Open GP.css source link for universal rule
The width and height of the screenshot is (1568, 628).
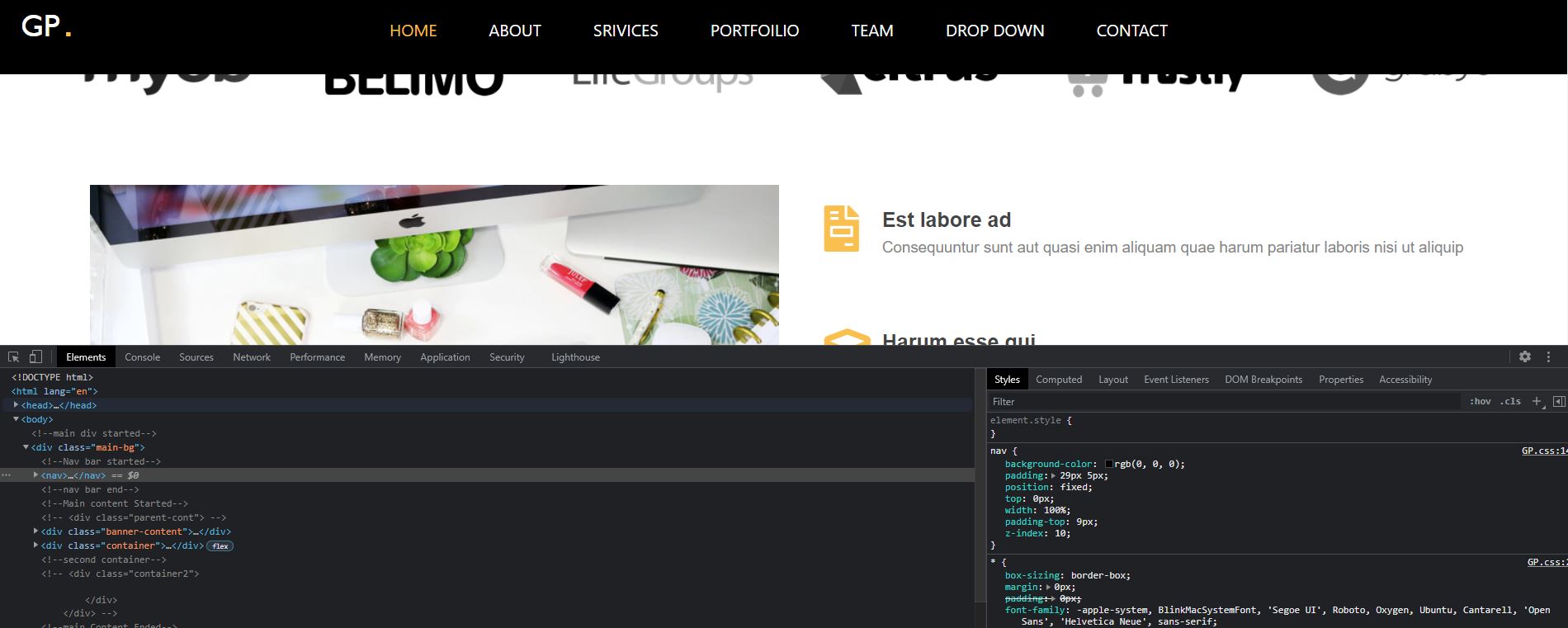[x=1547, y=562]
